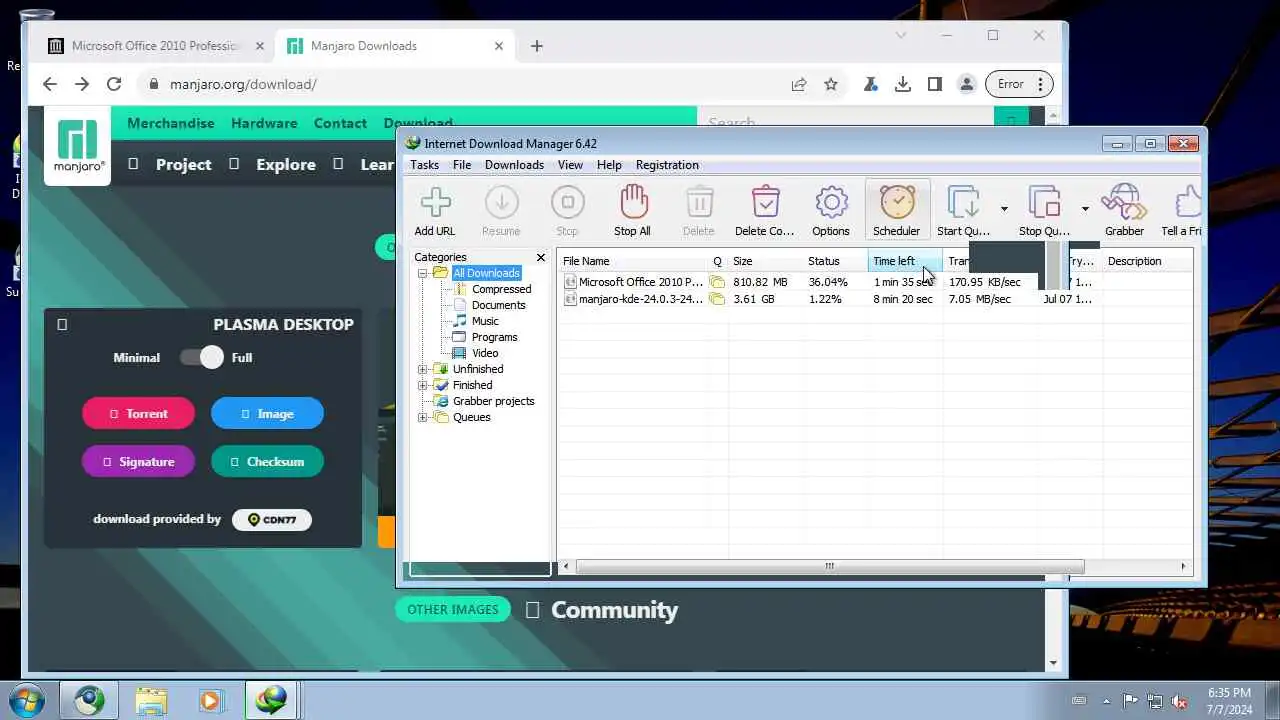1280x720 pixels.
Task: Click the Chrome Error update button
Action: click(1019, 84)
